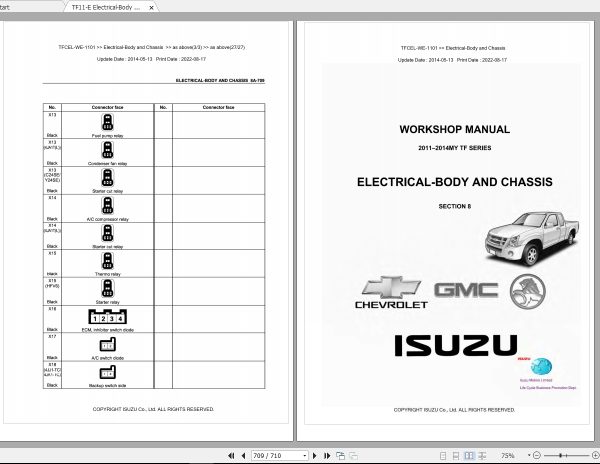Click the Backup switch side connector cell

[x=108, y=375]
